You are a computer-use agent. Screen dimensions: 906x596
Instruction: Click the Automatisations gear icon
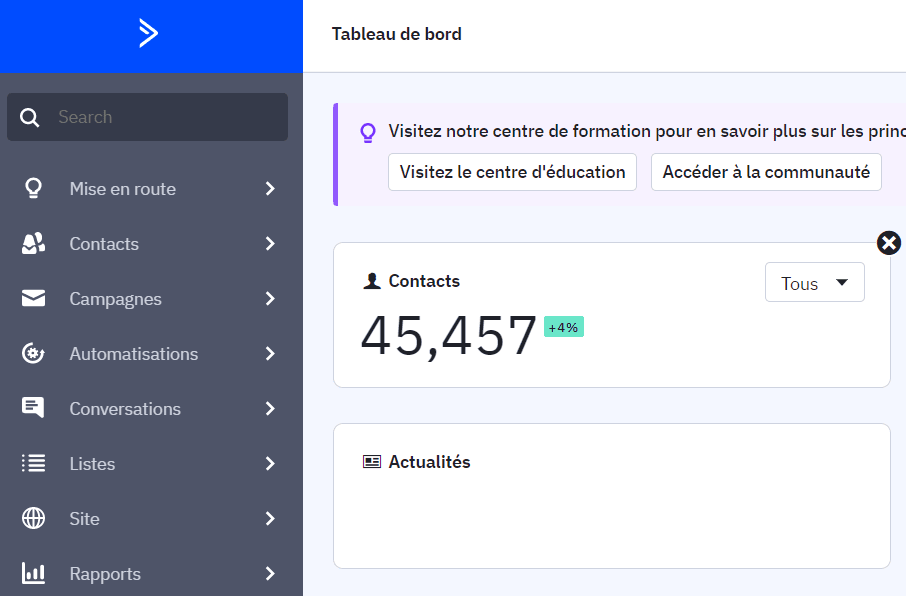click(33, 353)
